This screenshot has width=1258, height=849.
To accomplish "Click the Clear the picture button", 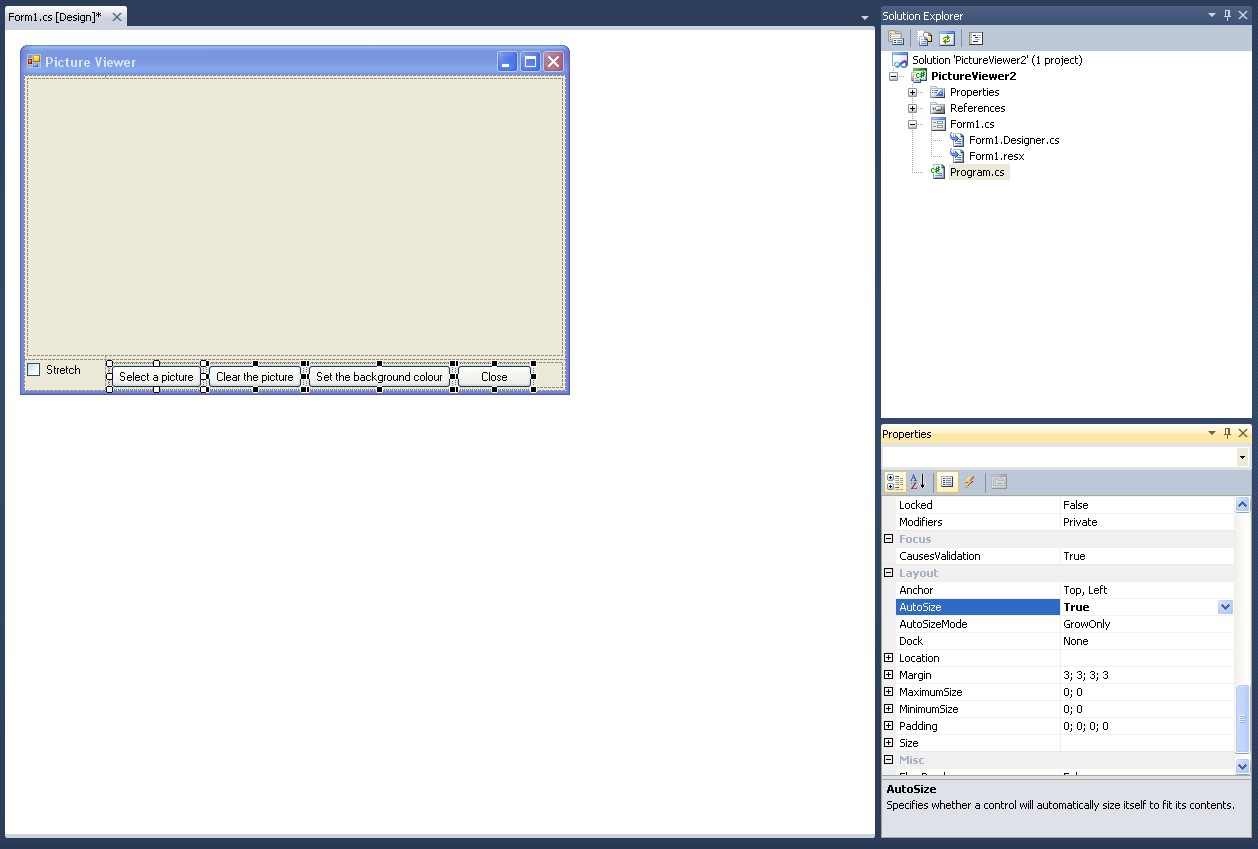I will (255, 377).
